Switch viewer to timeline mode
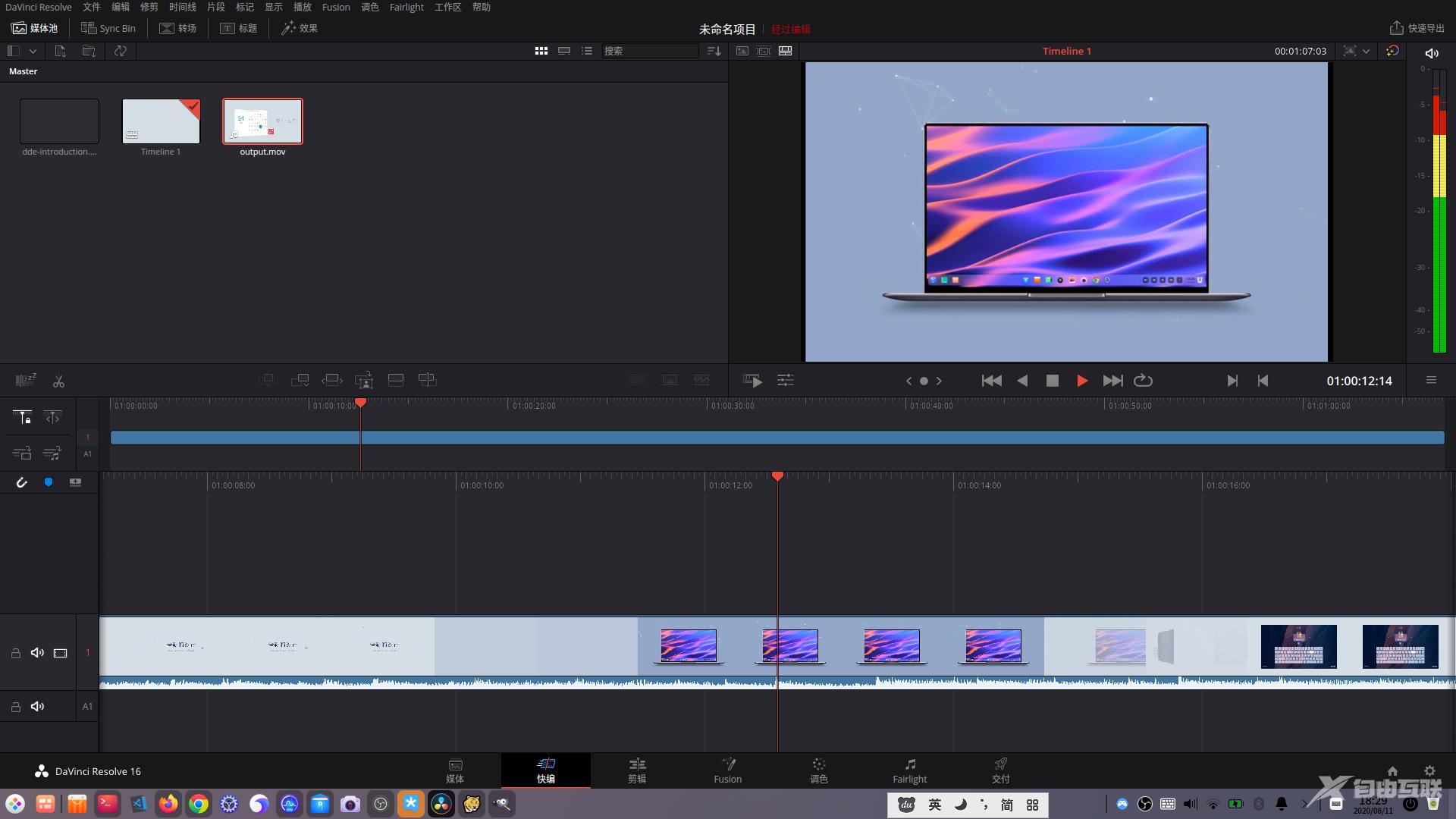 point(786,51)
